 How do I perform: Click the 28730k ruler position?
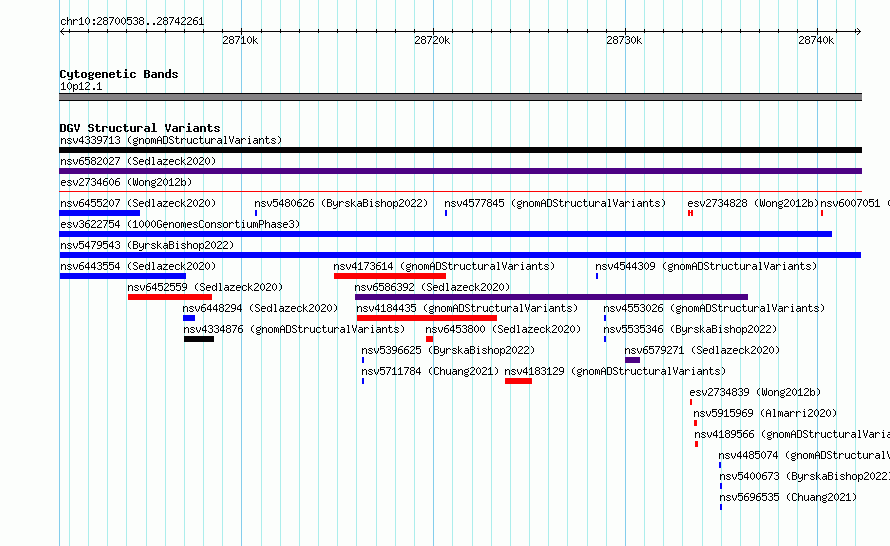(x=624, y=40)
